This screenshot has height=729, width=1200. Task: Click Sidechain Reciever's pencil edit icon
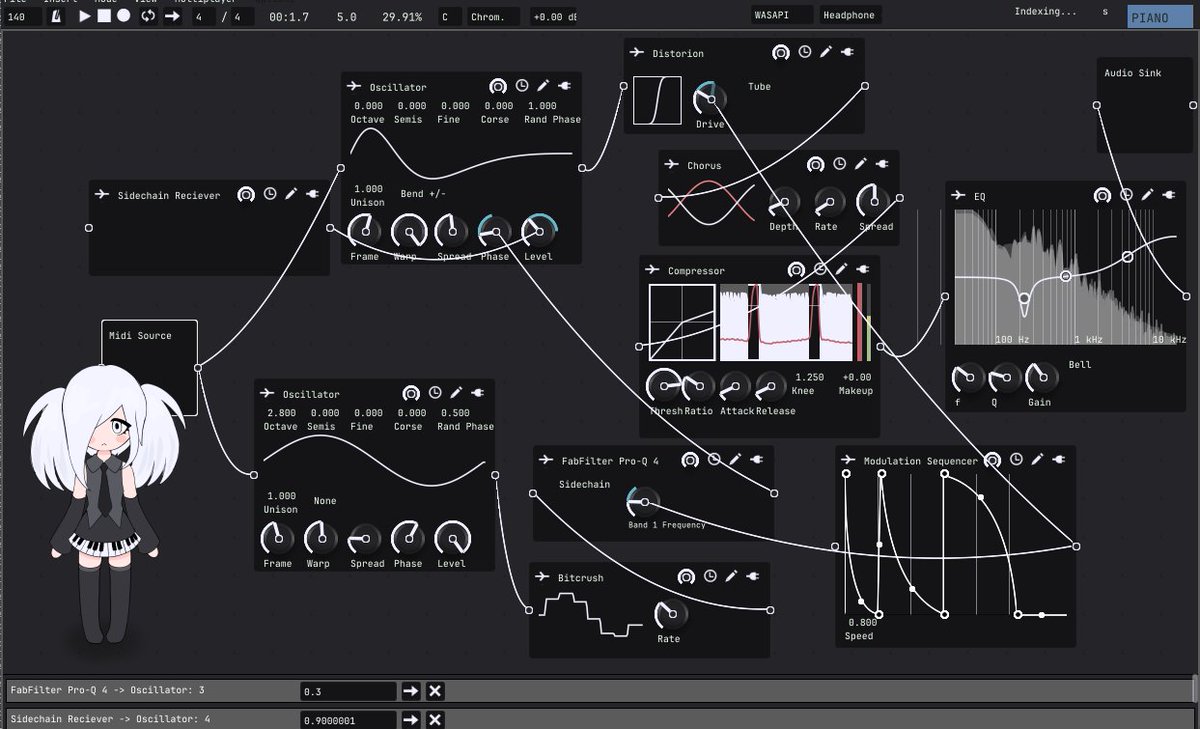tap(291, 194)
